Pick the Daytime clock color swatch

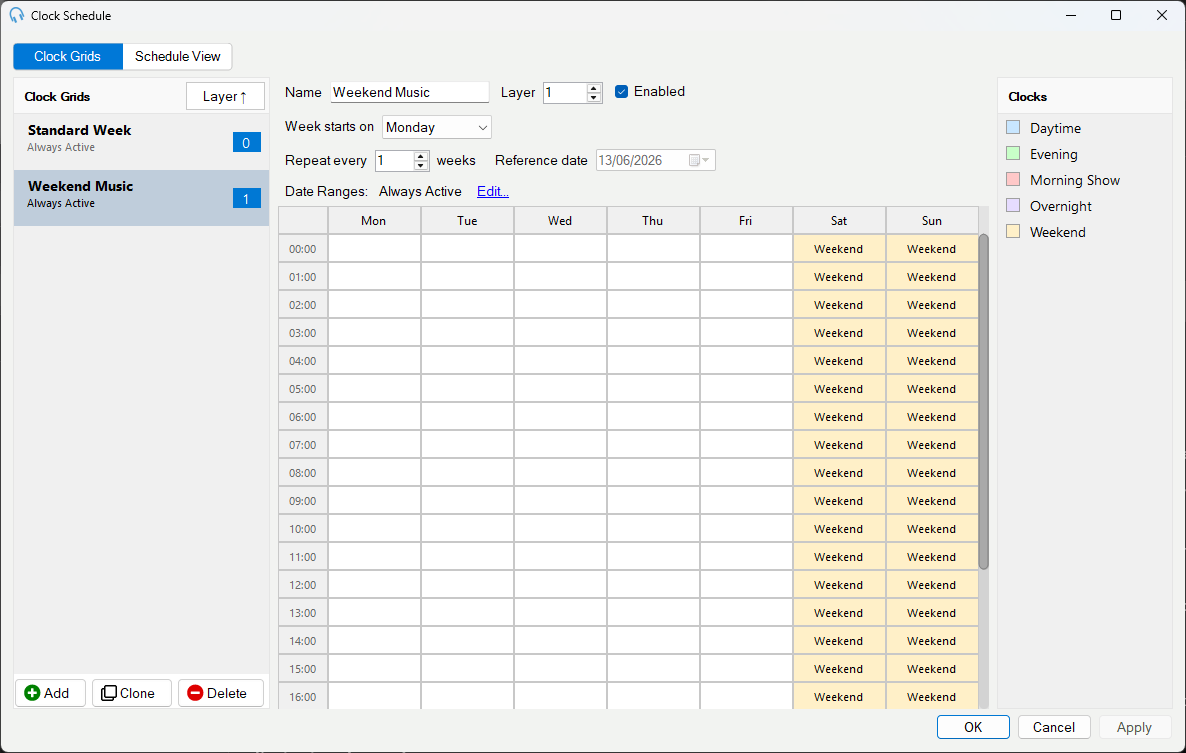[x=1014, y=128]
